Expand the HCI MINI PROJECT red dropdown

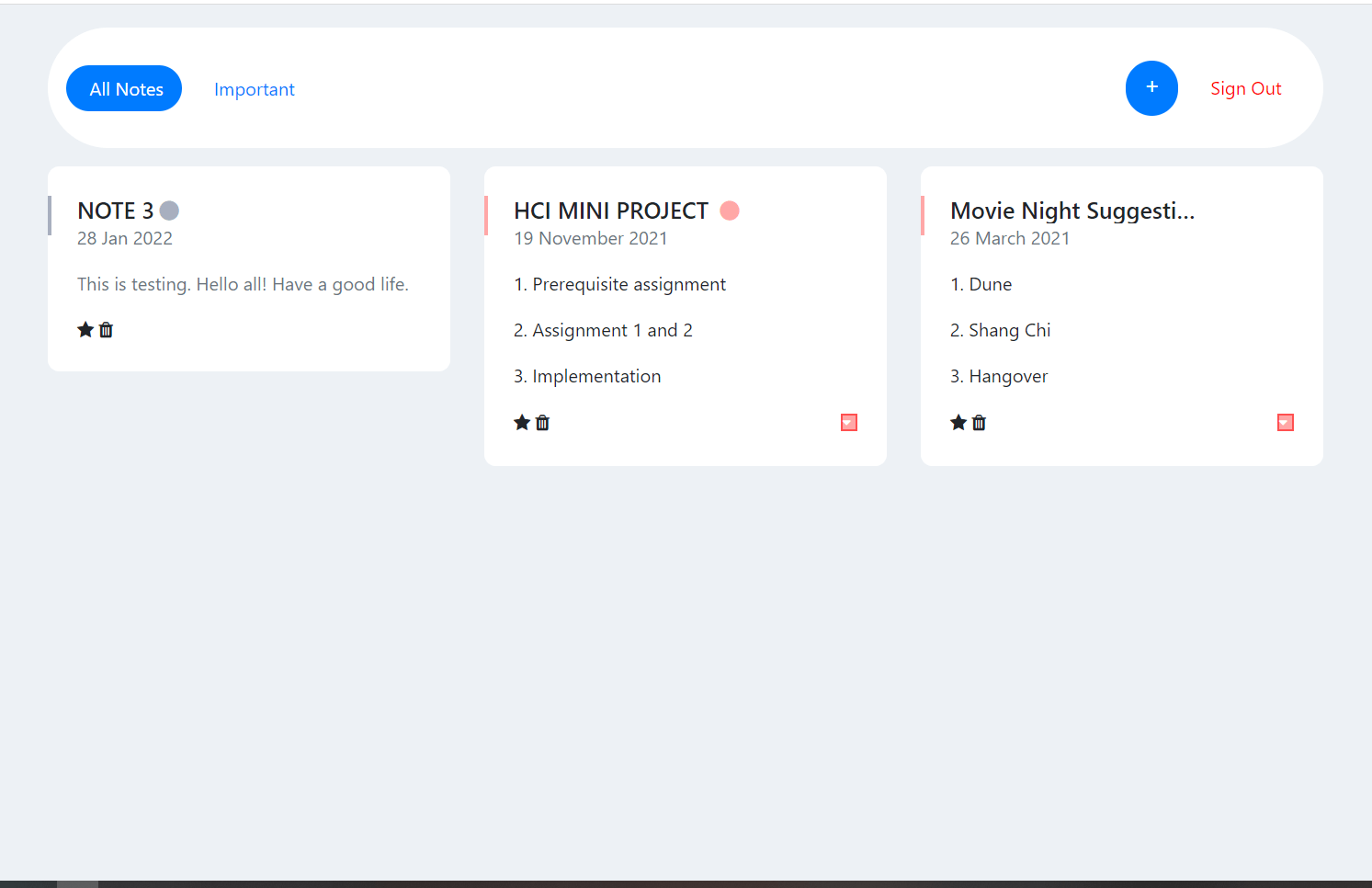click(847, 422)
